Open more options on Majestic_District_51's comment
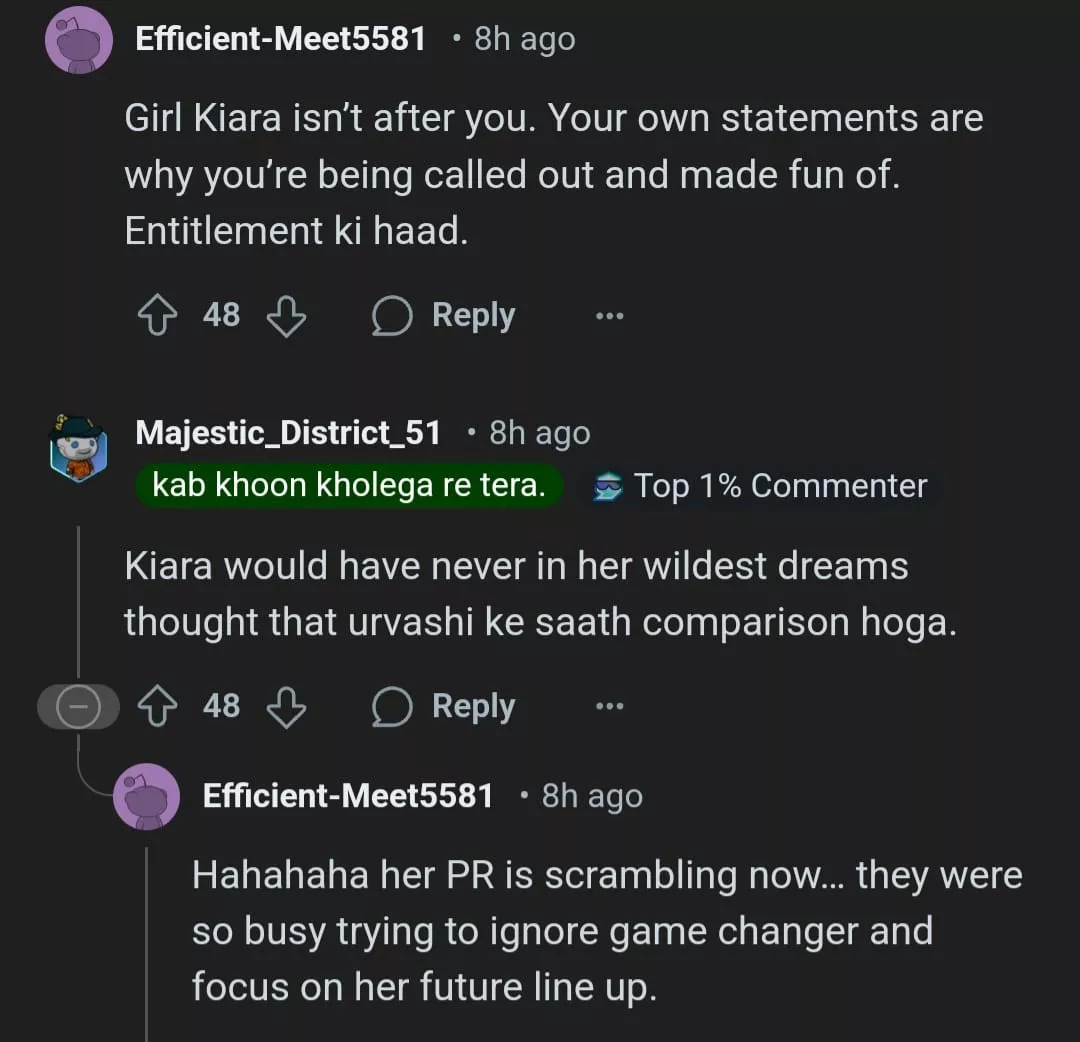 click(x=609, y=707)
